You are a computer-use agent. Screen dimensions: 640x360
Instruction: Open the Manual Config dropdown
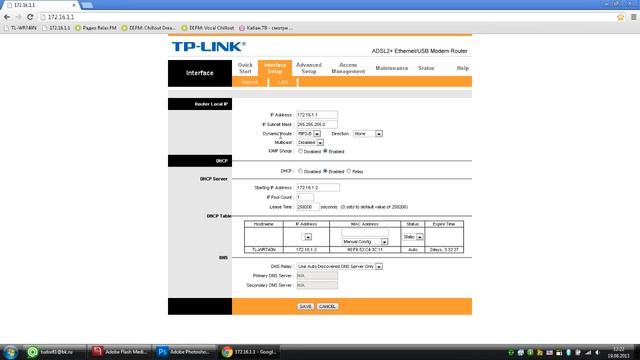(365, 242)
